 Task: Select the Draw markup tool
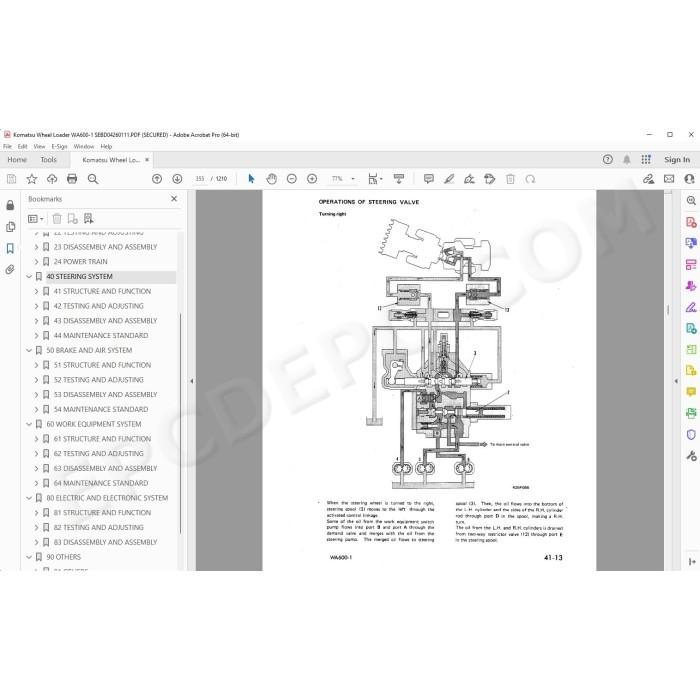point(469,179)
